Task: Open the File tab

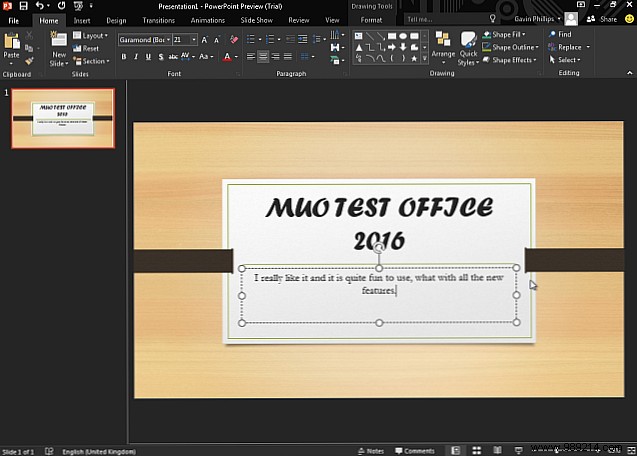Action: [x=13, y=20]
